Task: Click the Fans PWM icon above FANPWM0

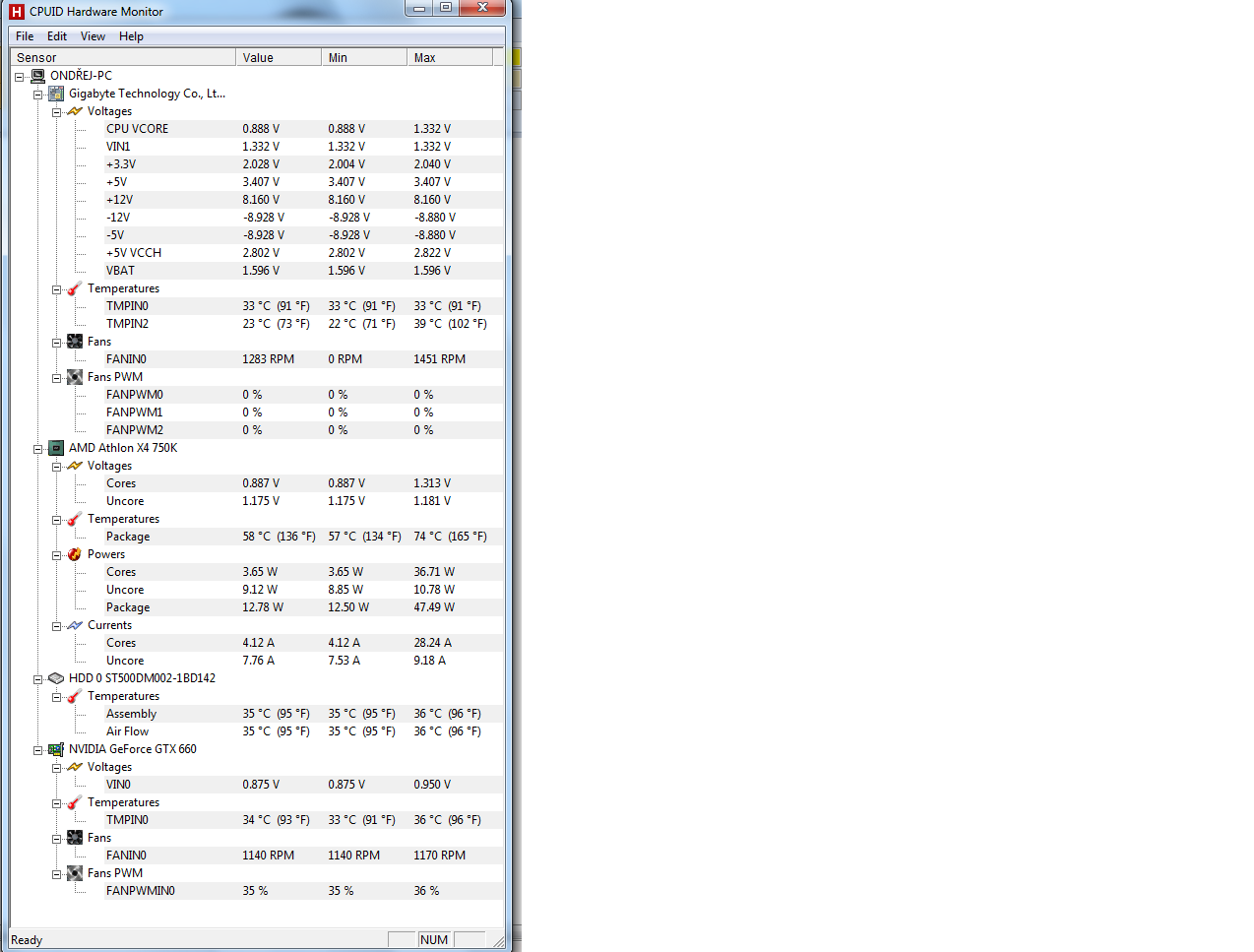Action: pos(75,377)
